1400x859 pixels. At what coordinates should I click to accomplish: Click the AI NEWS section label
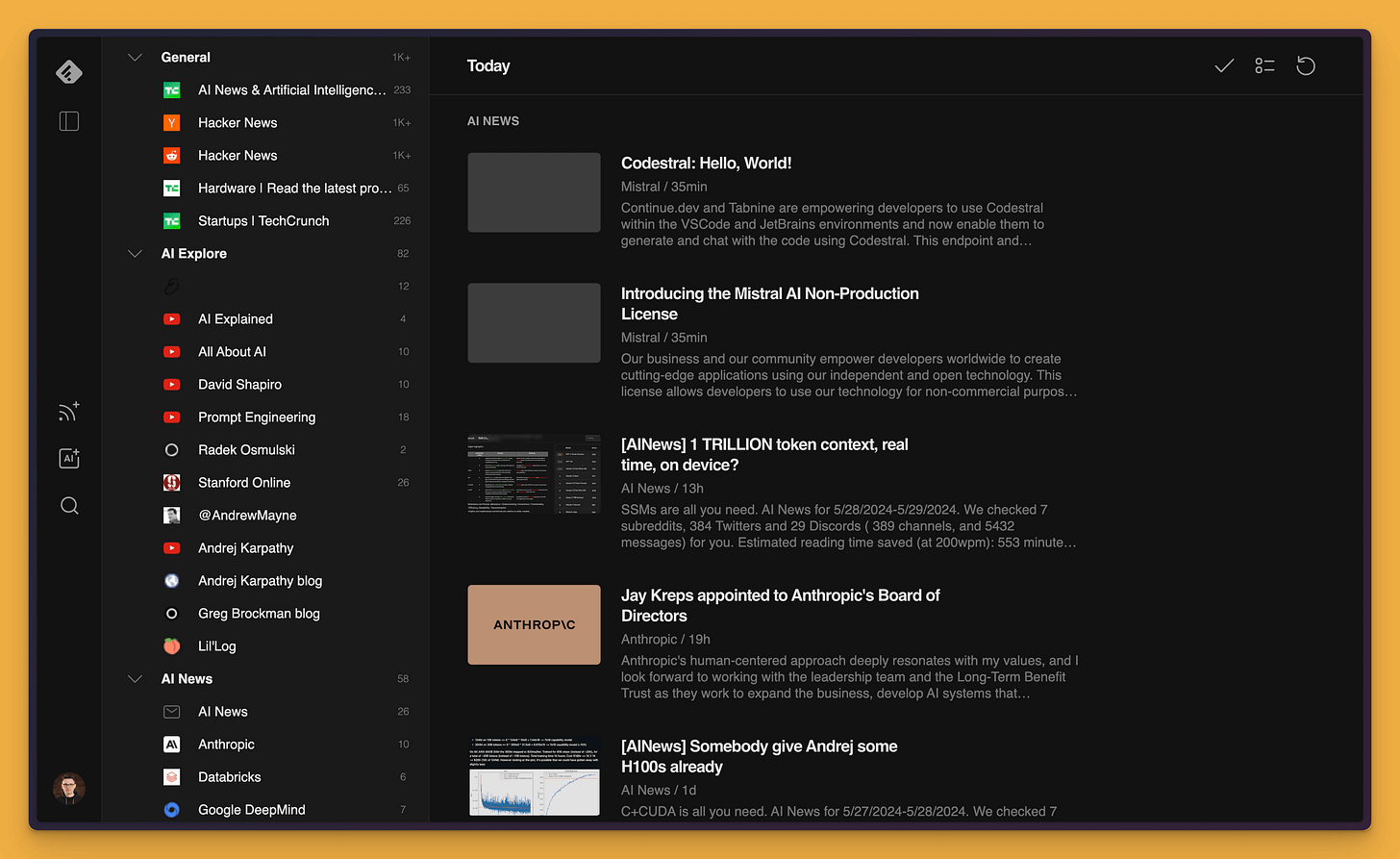[x=493, y=121]
